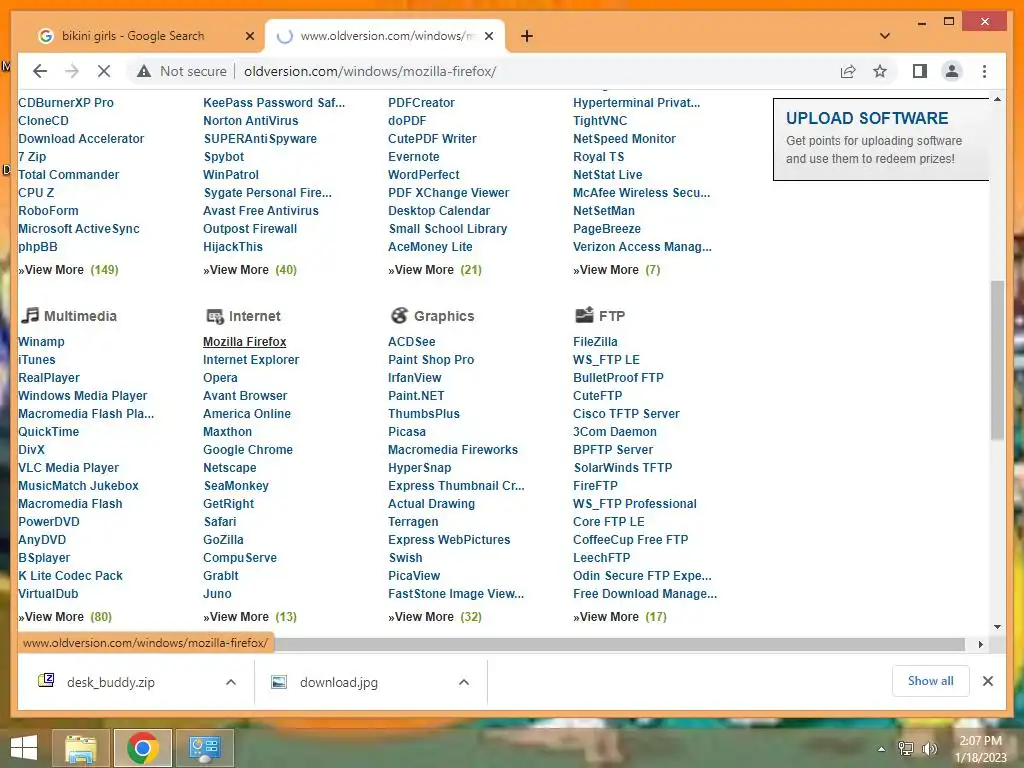Close the bikini girls Google Search tab
The width and height of the screenshot is (1024, 768).
point(249,36)
